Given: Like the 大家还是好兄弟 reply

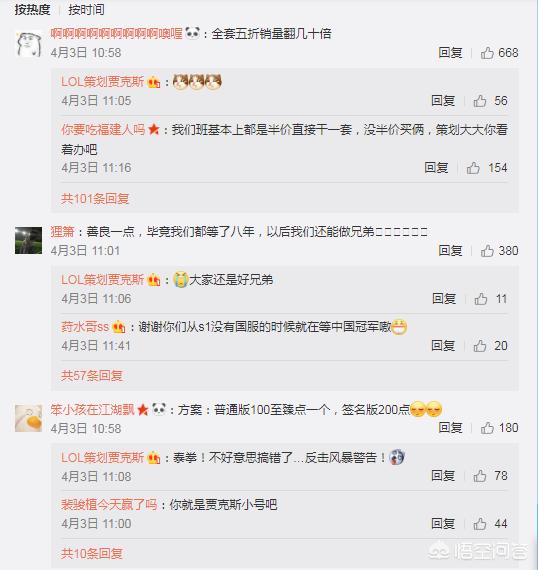Looking at the screenshot, I should tap(481, 299).
